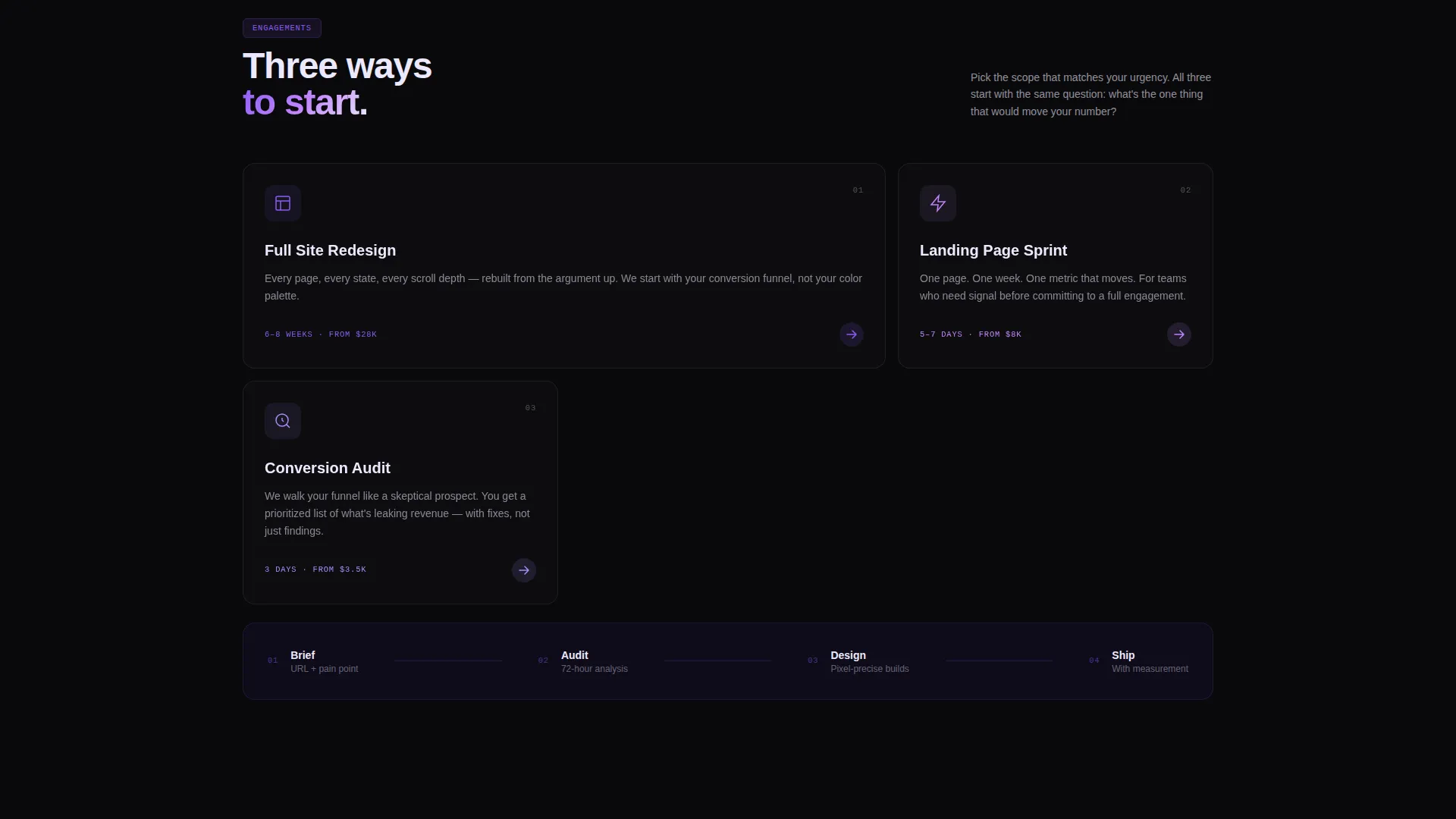Open Full Site Redesign via its arrow button

[x=852, y=334]
